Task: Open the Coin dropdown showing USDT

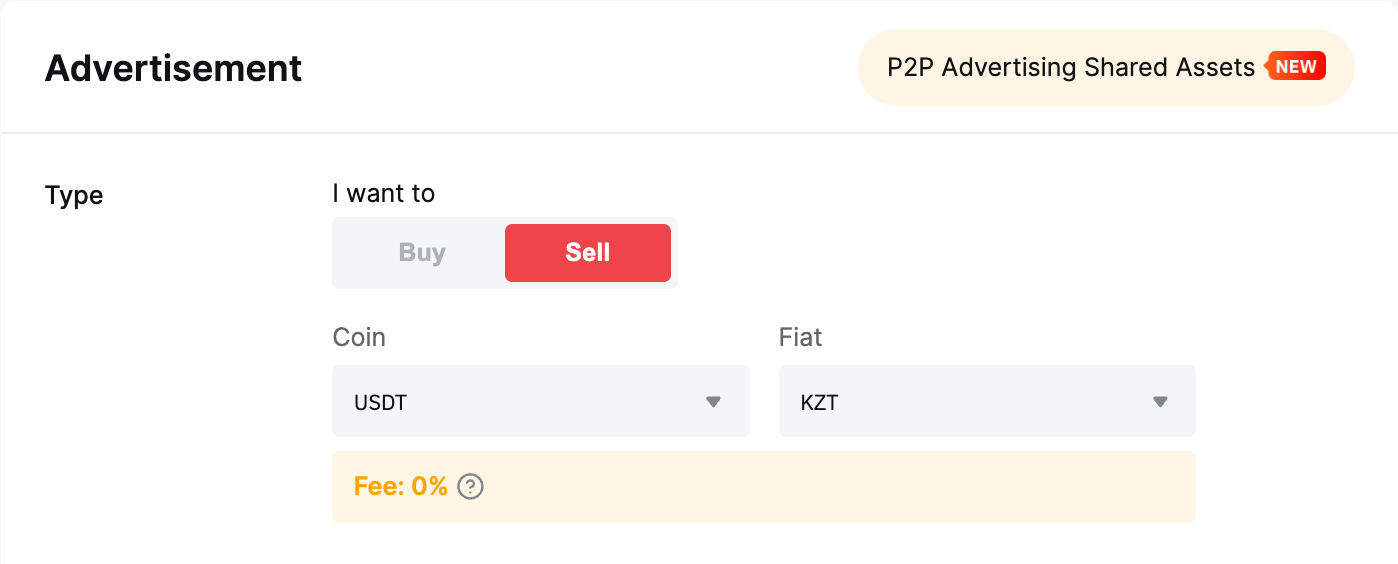Action: 540,401
